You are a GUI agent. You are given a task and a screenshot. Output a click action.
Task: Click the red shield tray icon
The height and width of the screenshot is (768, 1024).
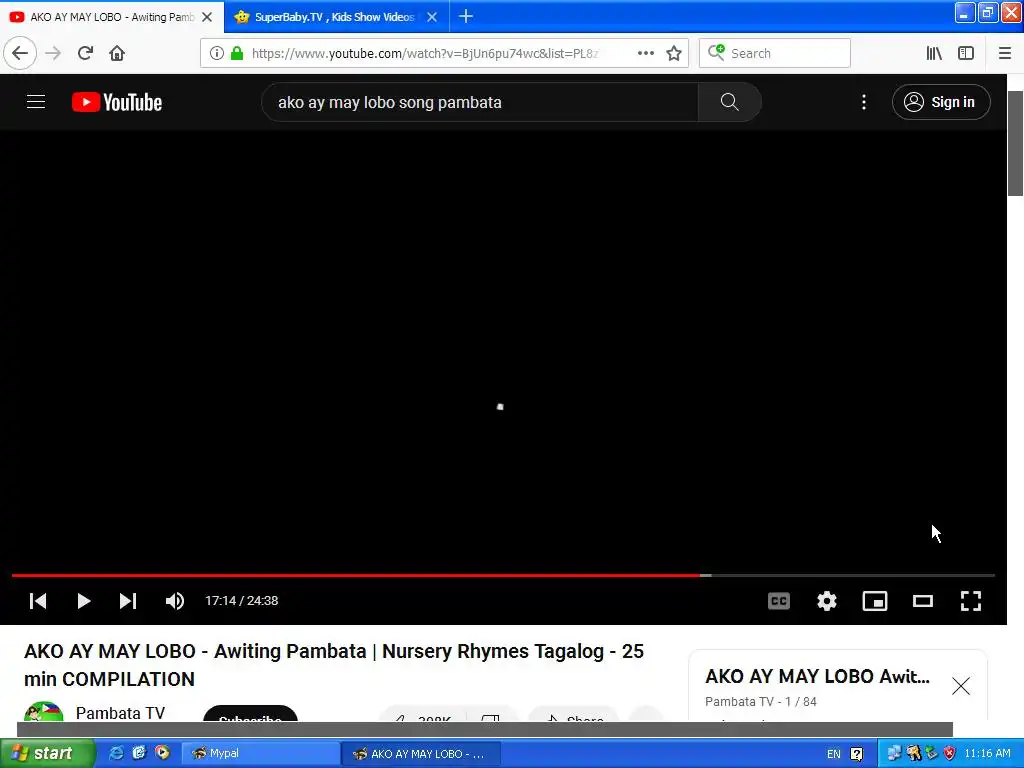click(950, 753)
